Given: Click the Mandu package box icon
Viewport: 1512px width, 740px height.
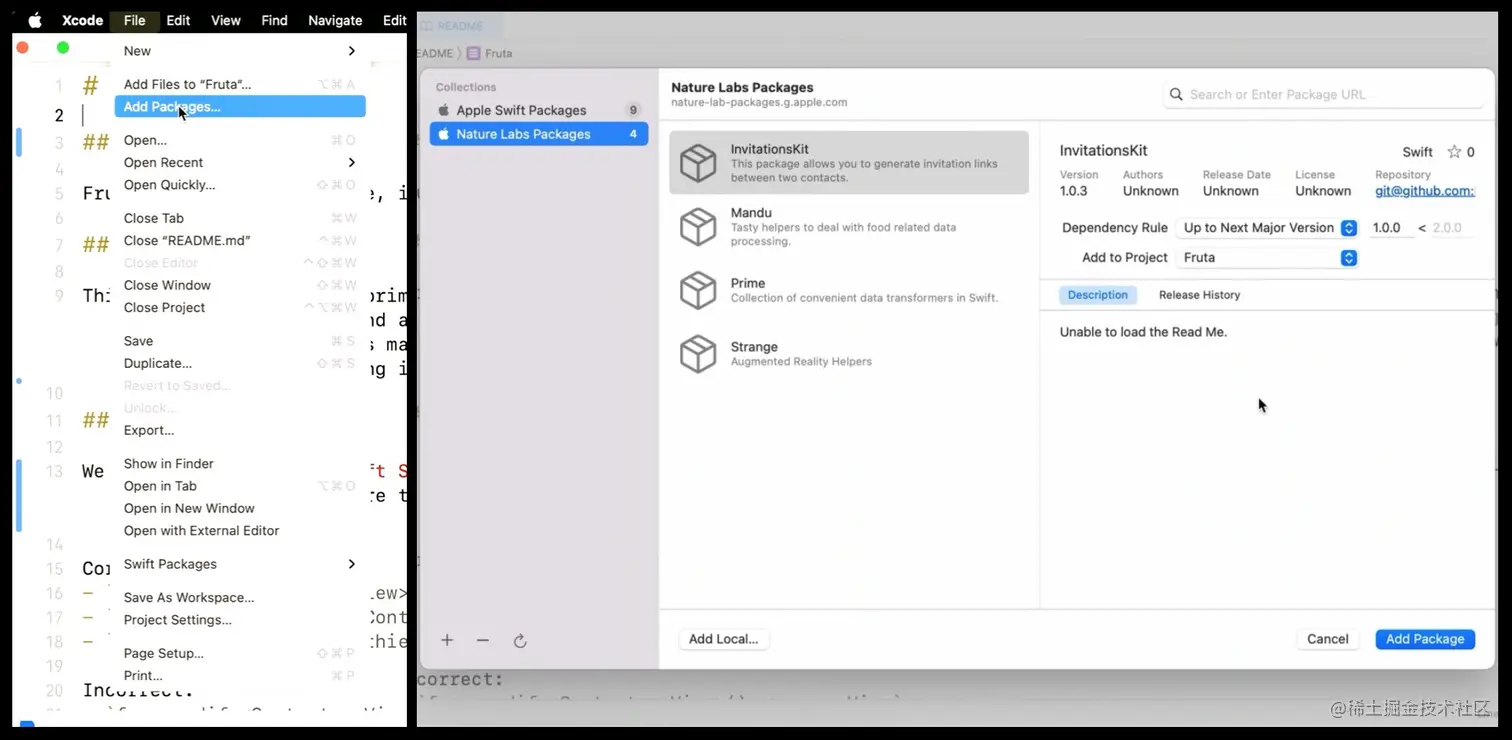Looking at the screenshot, I should click(698, 227).
